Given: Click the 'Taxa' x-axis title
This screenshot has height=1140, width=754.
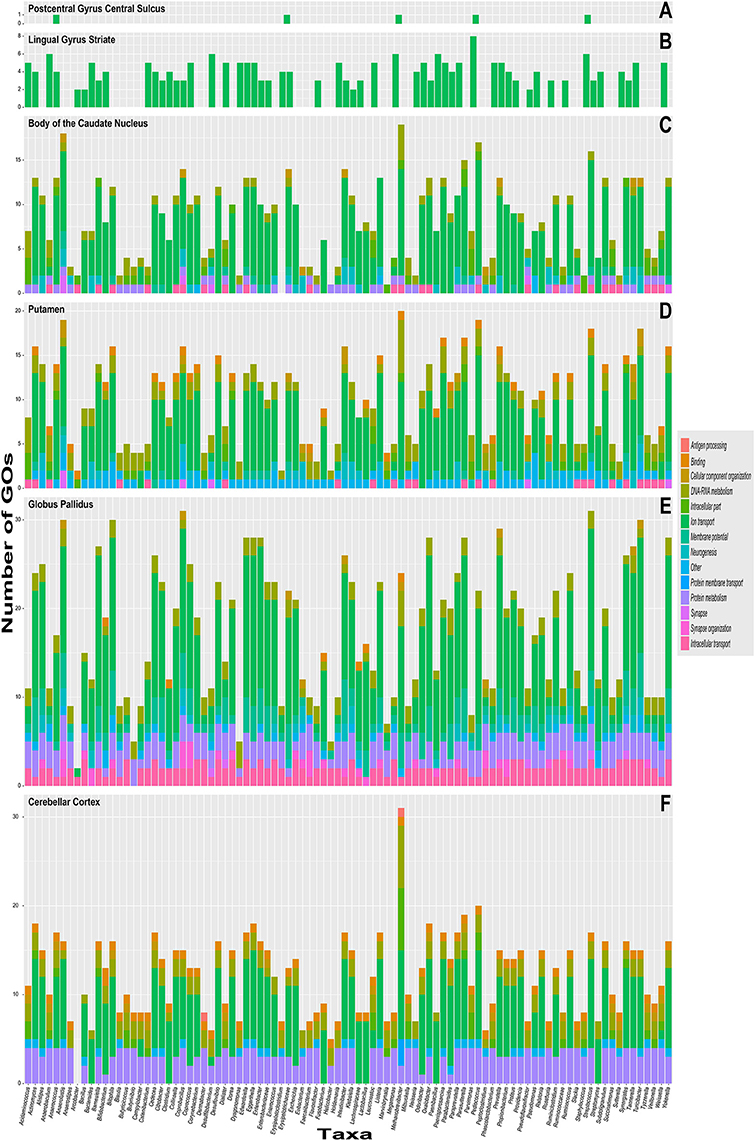Looking at the screenshot, I should [x=344, y=1133].
